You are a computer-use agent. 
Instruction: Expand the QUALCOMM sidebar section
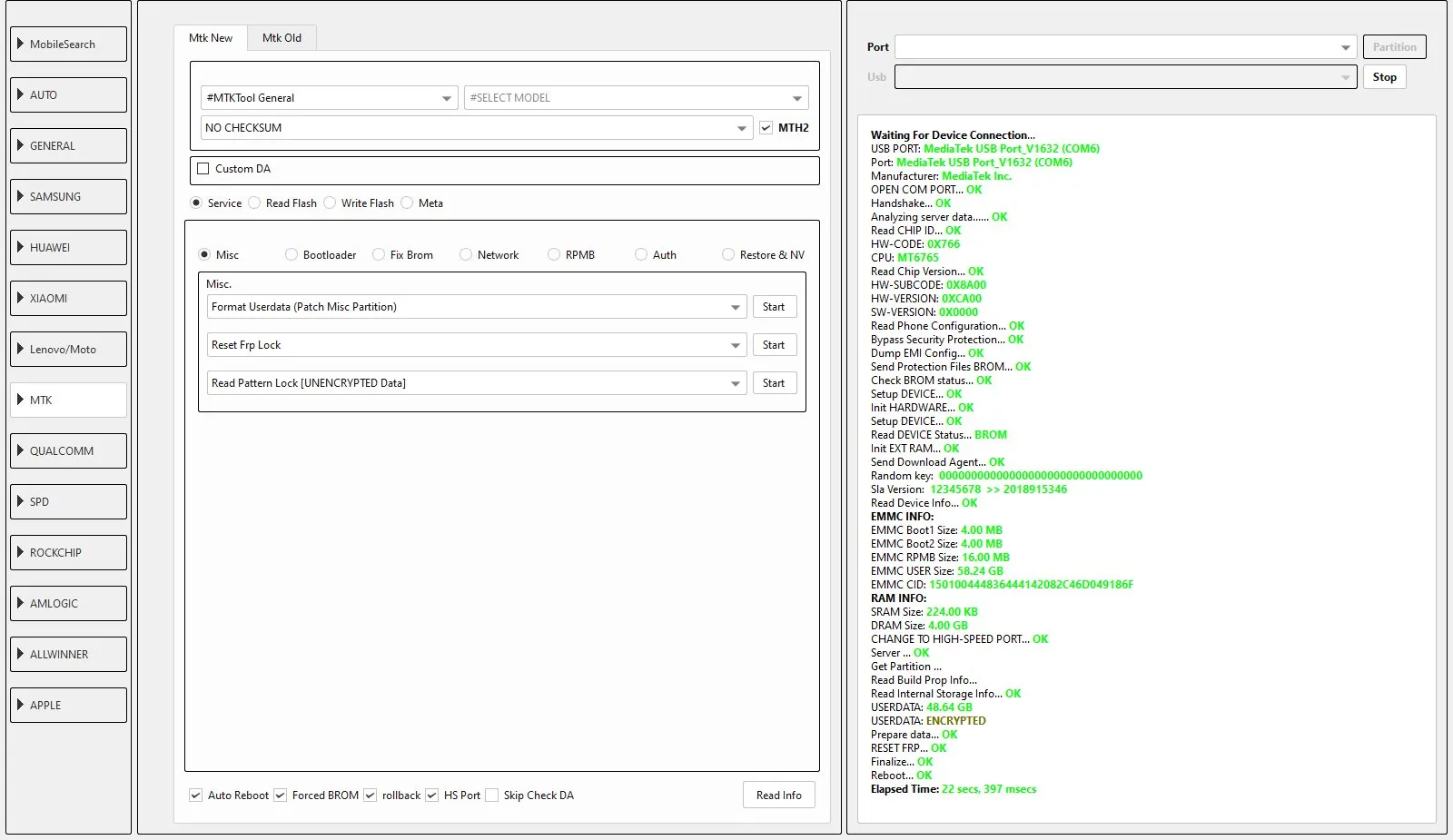pos(68,450)
